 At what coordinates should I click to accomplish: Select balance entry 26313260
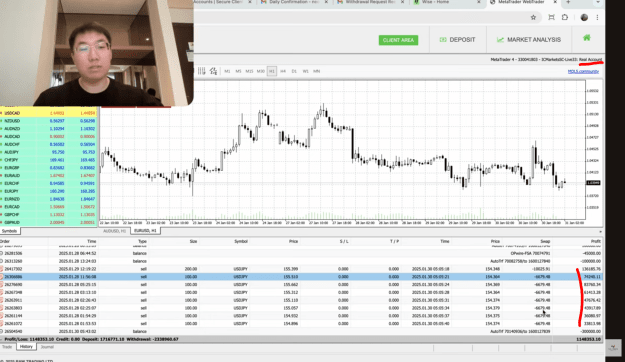[x=301, y=261]
